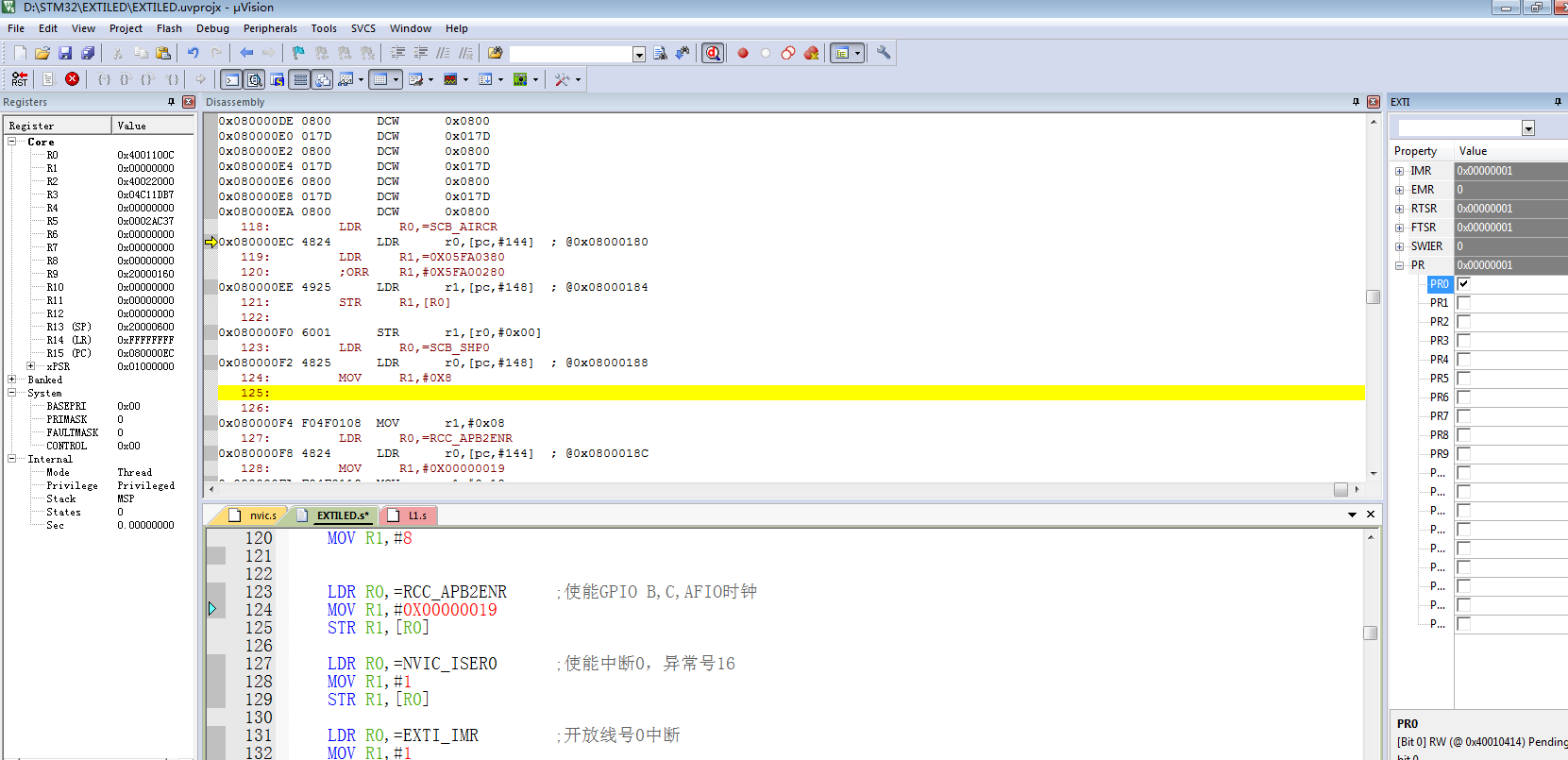Pin the EXTI panel

[x=1558, y=102]
